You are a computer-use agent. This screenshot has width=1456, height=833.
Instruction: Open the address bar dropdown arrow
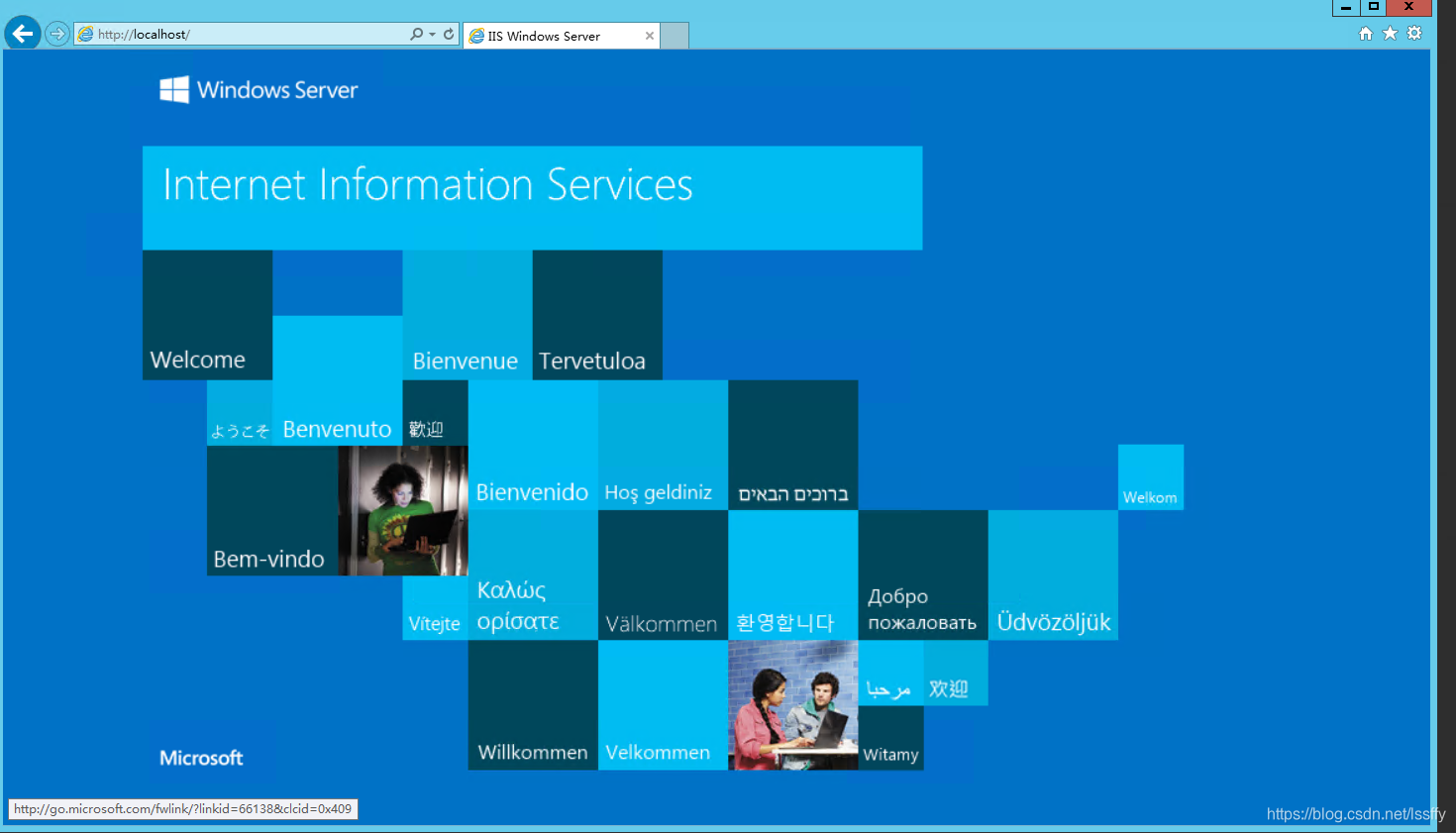pos(432,34)
